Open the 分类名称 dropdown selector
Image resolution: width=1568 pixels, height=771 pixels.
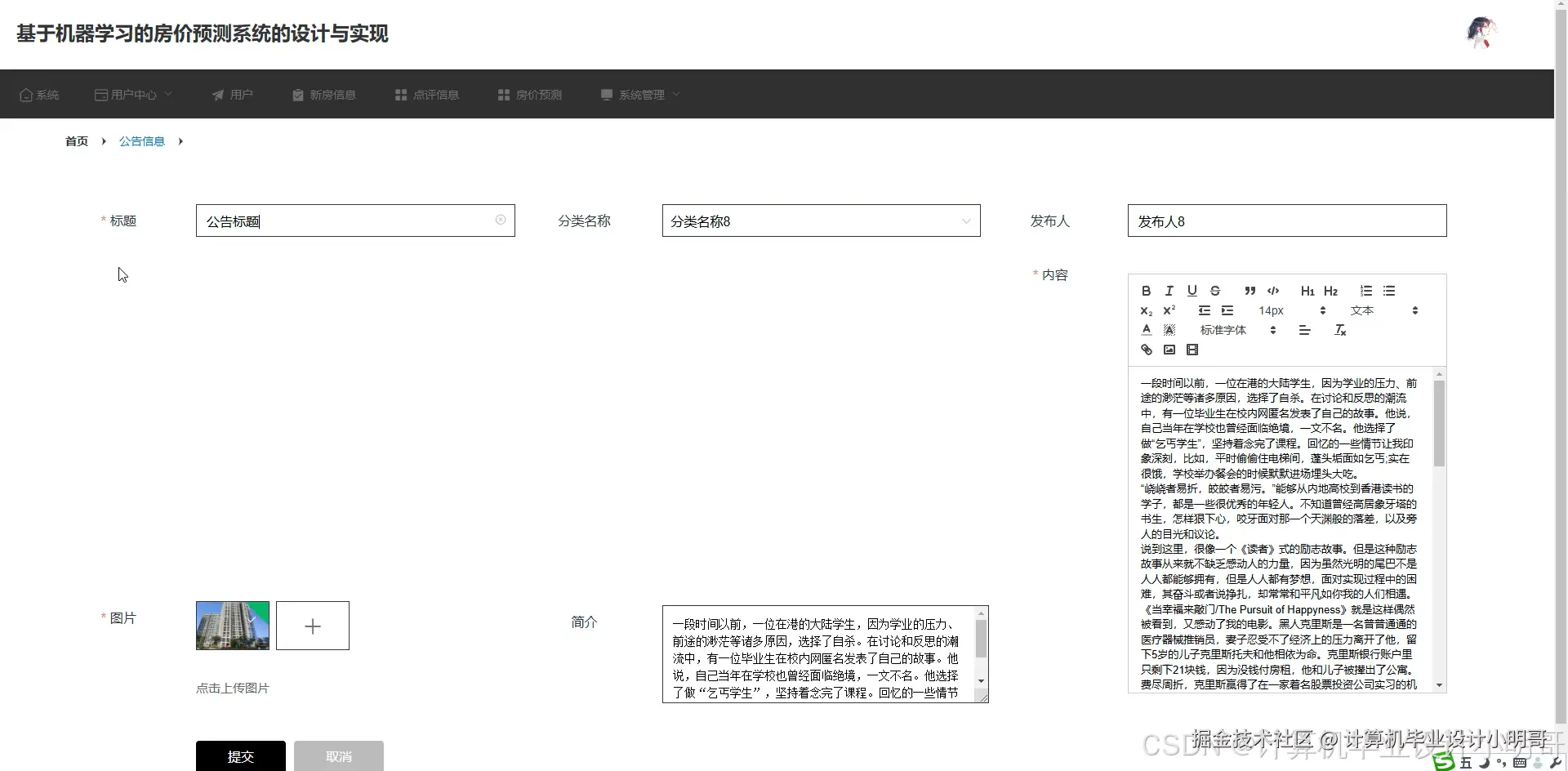click(x=821, y=221)
